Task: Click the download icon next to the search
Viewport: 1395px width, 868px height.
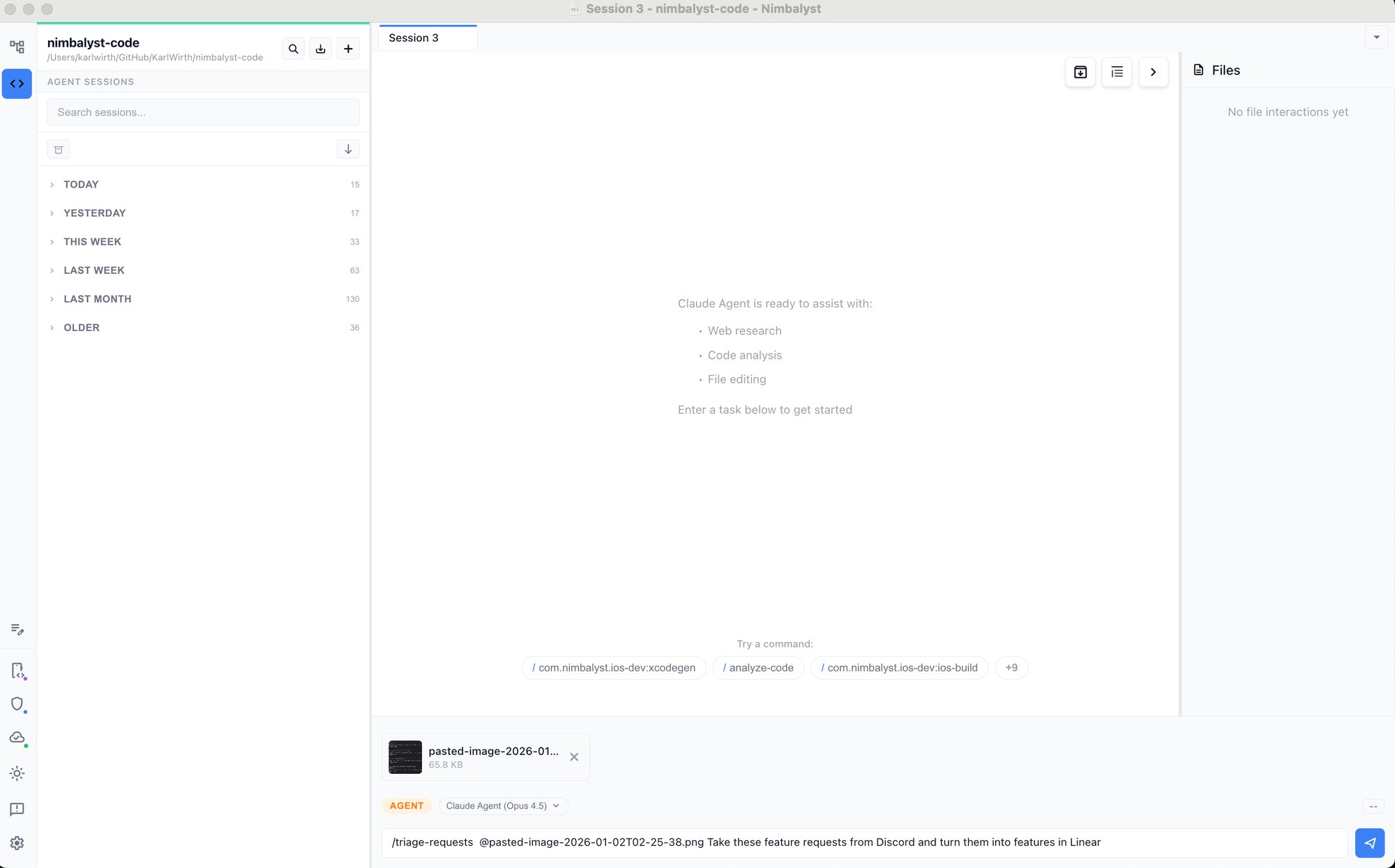Action: pos(320,49)
